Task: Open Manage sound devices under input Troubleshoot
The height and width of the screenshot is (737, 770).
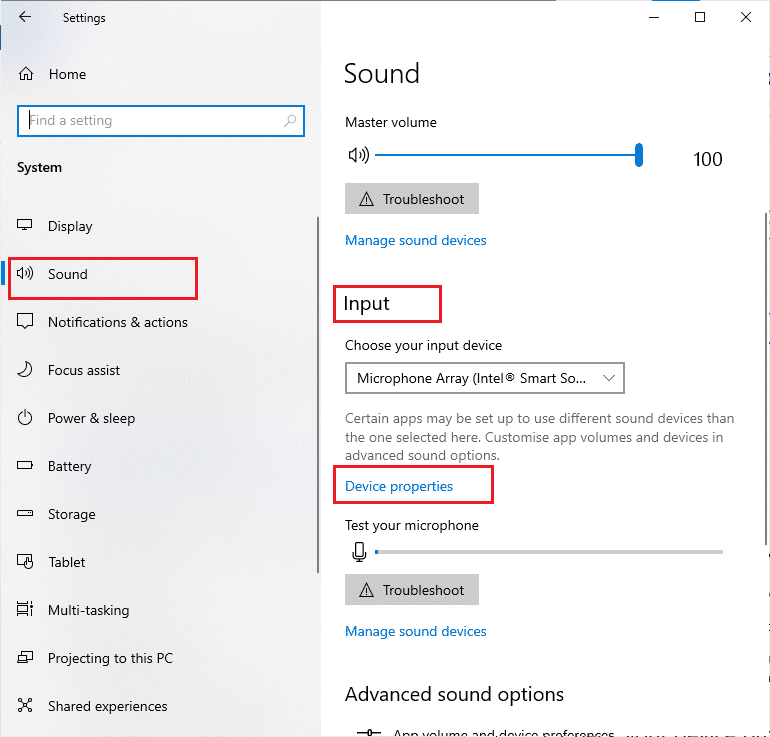Action: click(x=415, y=631)
